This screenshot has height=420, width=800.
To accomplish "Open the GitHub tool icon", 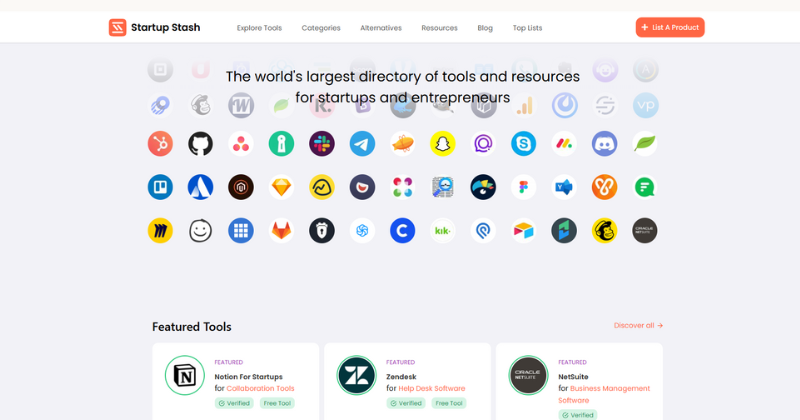I will click(201, 144).
